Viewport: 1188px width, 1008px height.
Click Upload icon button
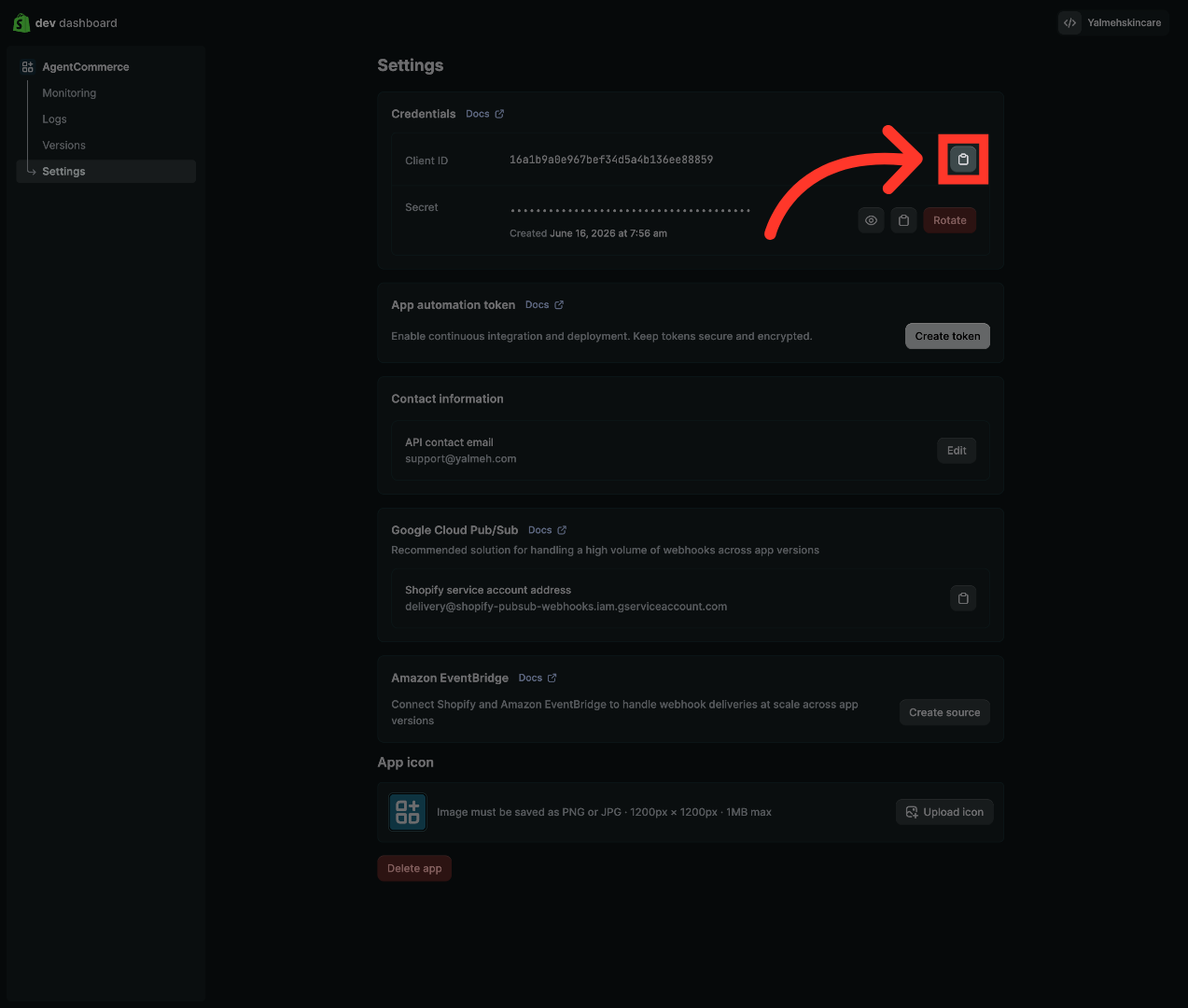pyautogui.click(x=944, y=812)
